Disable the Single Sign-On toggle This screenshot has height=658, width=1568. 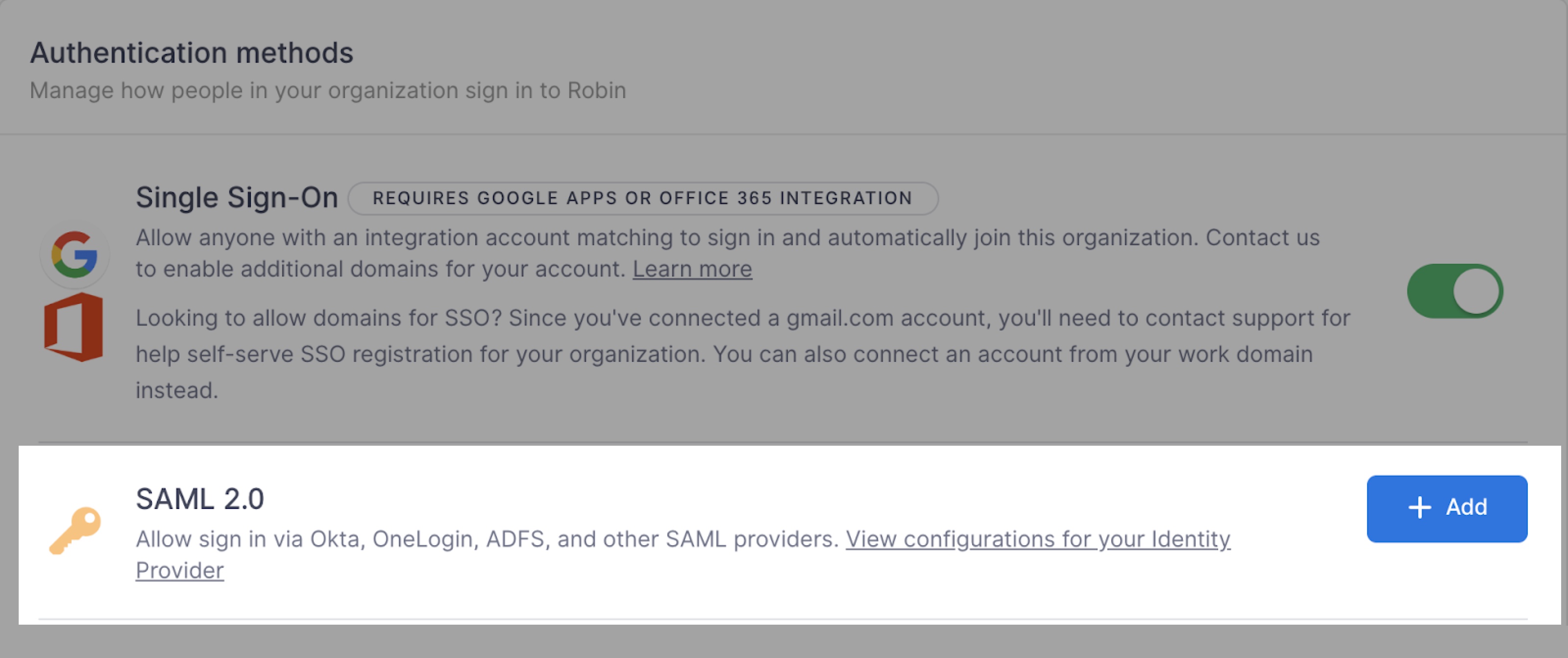[1455, 291]
